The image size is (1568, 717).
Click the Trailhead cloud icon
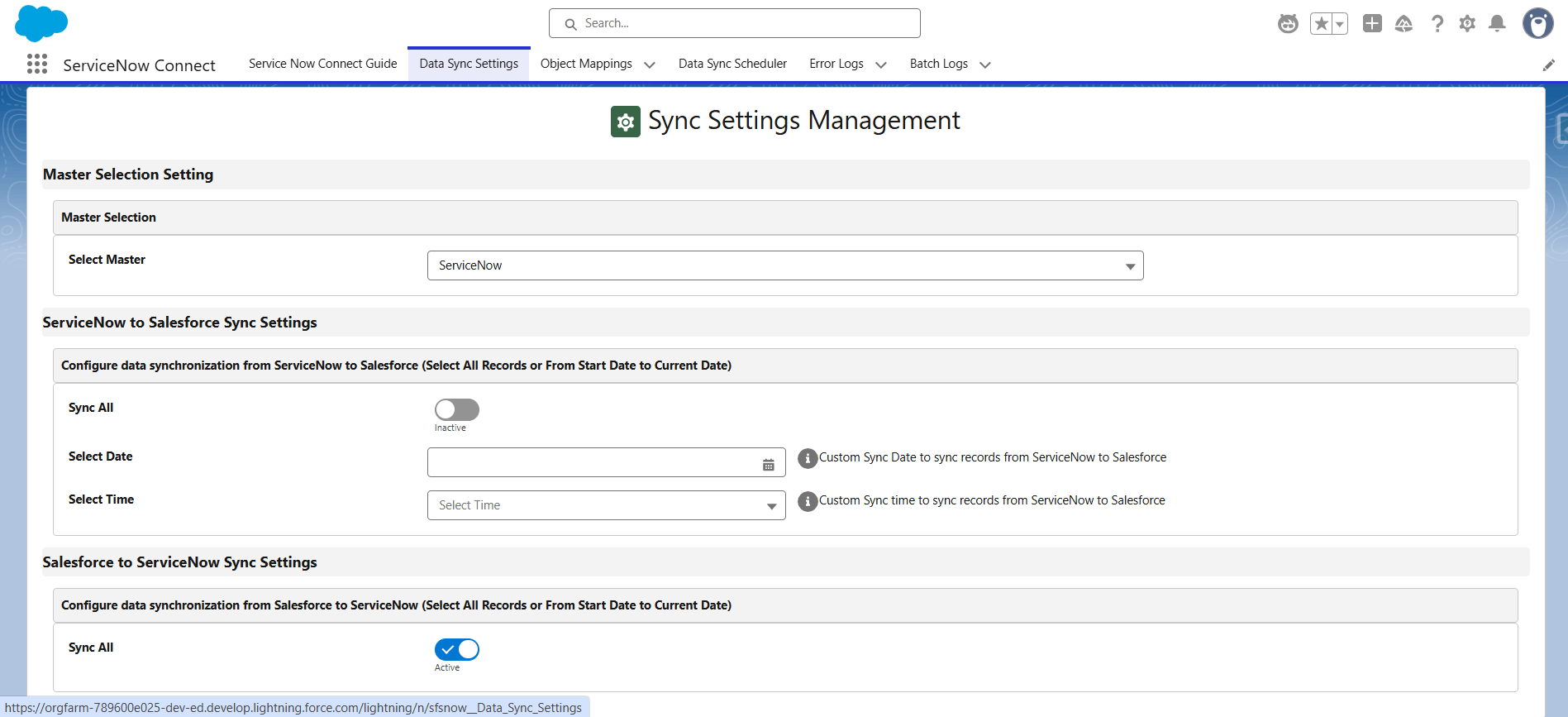(x=1404, y=24)
